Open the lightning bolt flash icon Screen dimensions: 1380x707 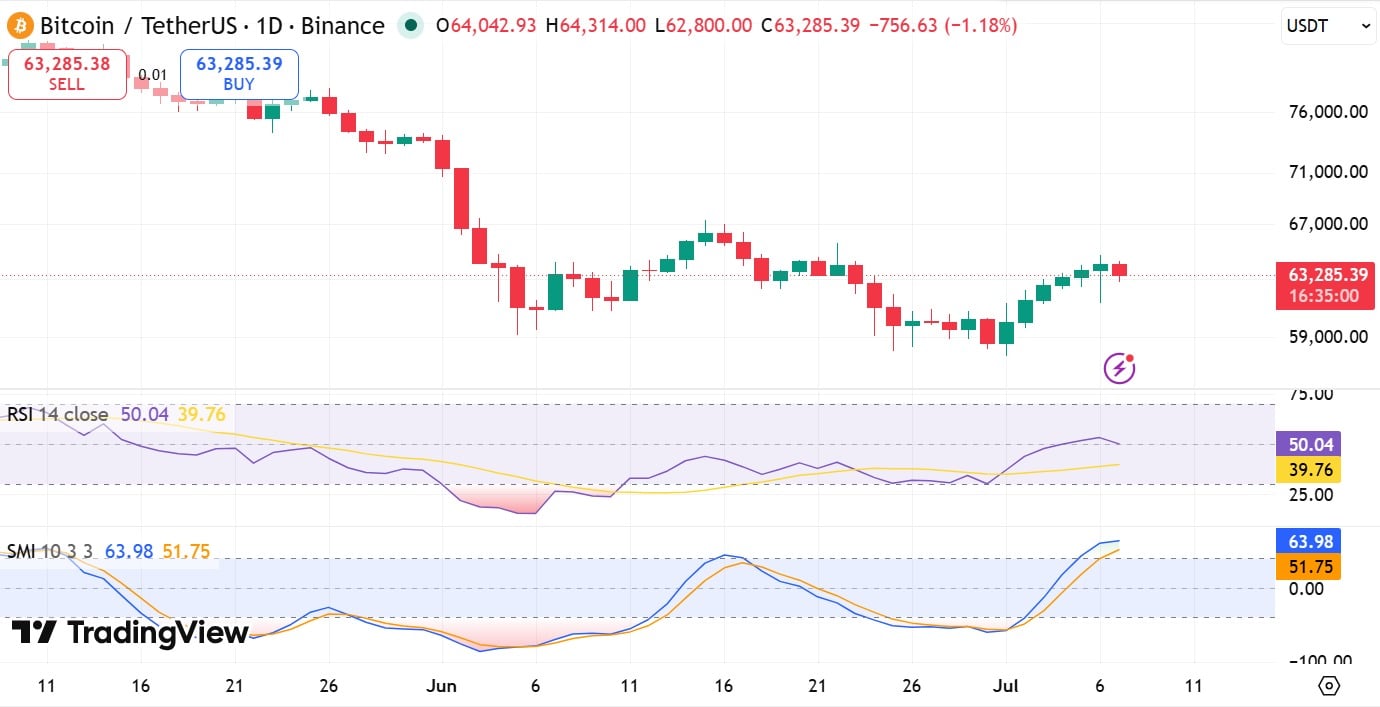point(1119,368)
